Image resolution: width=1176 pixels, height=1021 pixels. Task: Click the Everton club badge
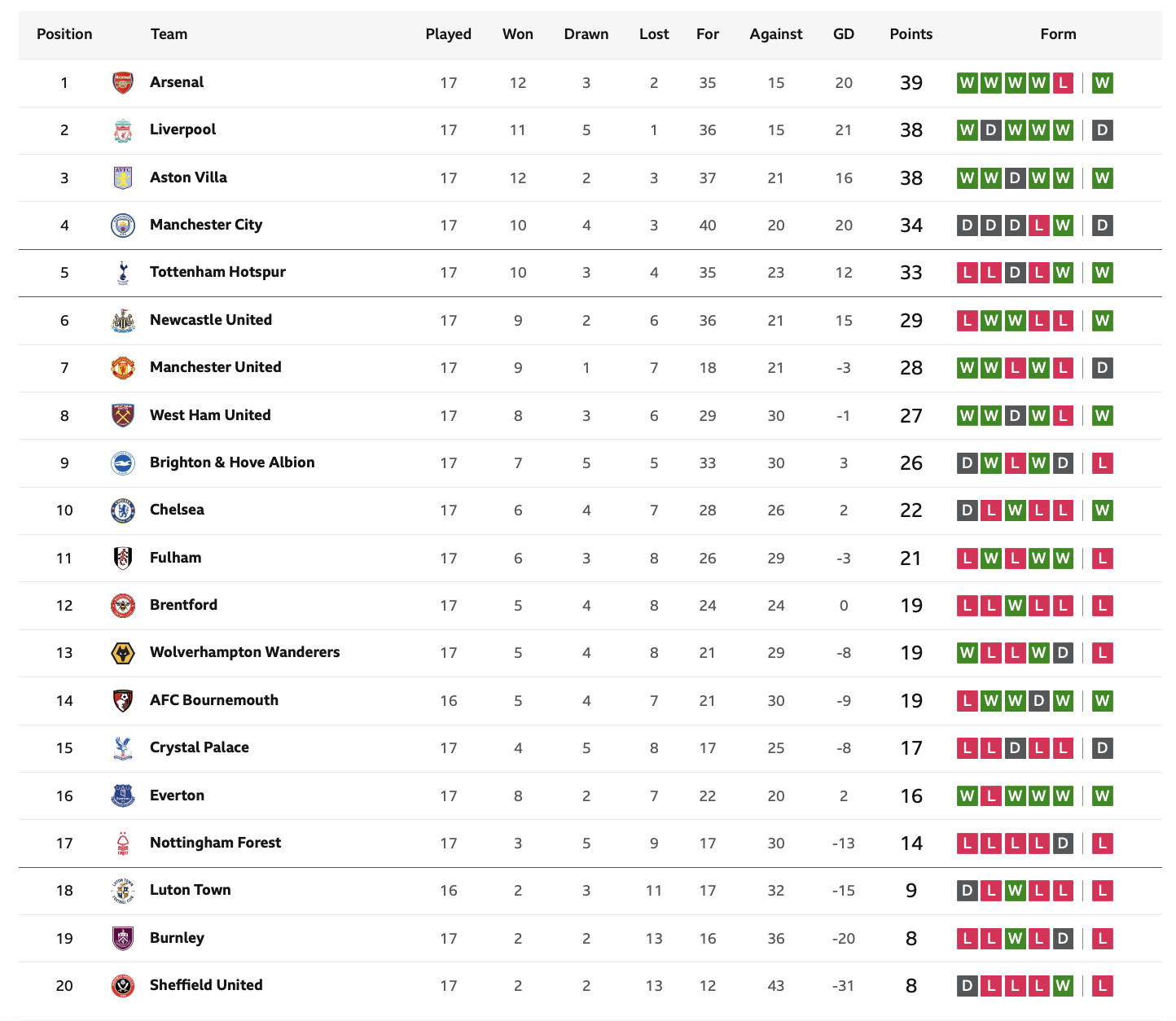[x=123, y=795]
